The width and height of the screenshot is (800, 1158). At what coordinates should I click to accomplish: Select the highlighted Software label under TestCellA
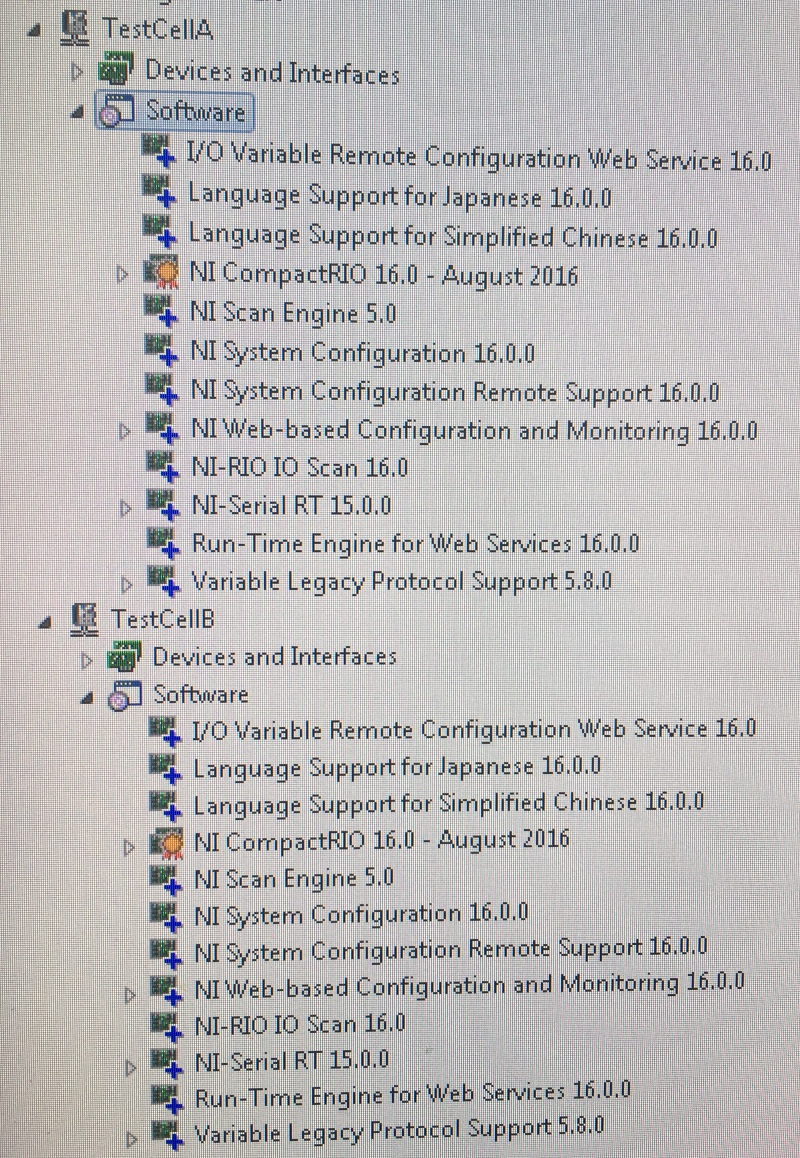click(x=196, y=112)
